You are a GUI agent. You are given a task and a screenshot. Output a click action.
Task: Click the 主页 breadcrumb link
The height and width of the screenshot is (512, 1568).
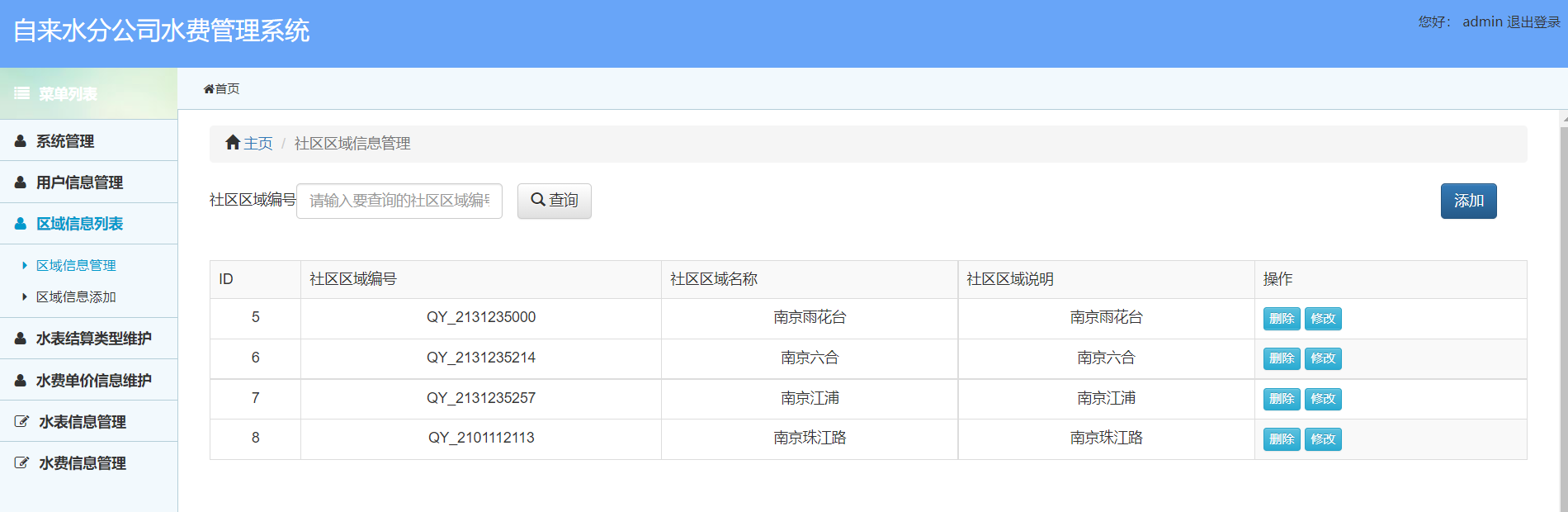point(258,143)
